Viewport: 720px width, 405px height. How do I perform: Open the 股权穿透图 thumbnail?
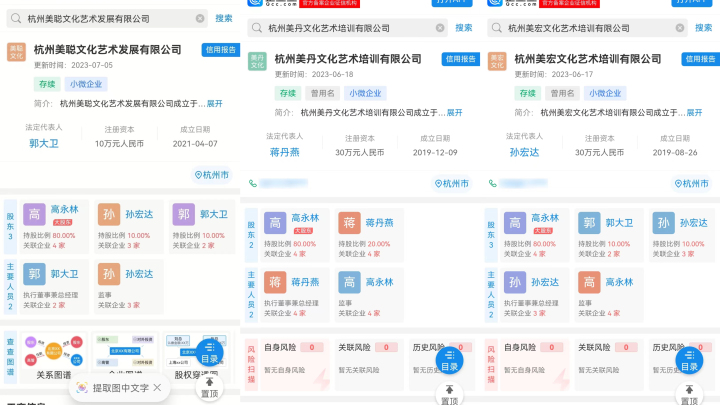coord(196,356)
